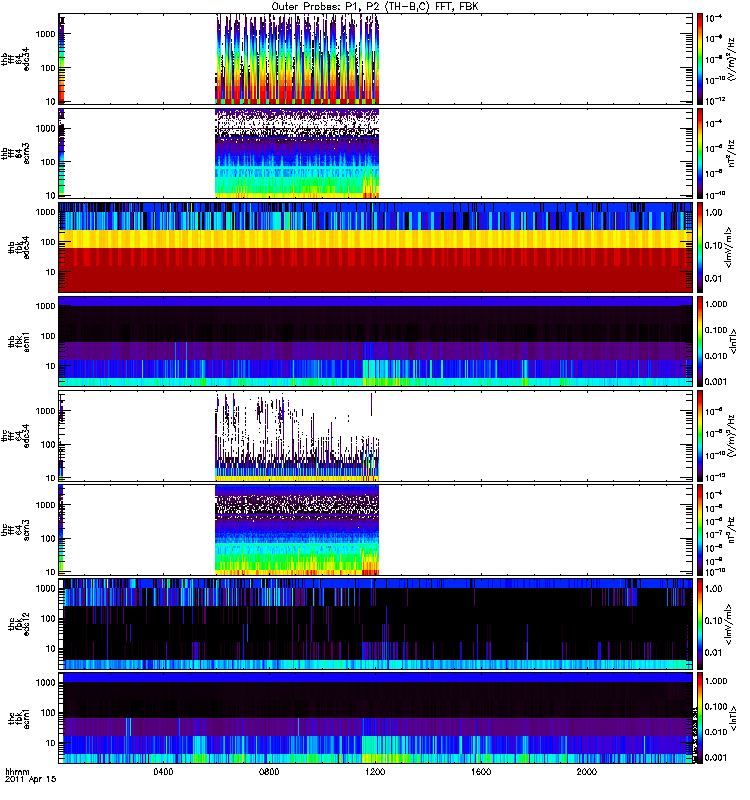Click the <|mV/m|> unit label of the thb fbk edc34 panel
The height and width of the screenshot is (800, 750).
(729, 247)
